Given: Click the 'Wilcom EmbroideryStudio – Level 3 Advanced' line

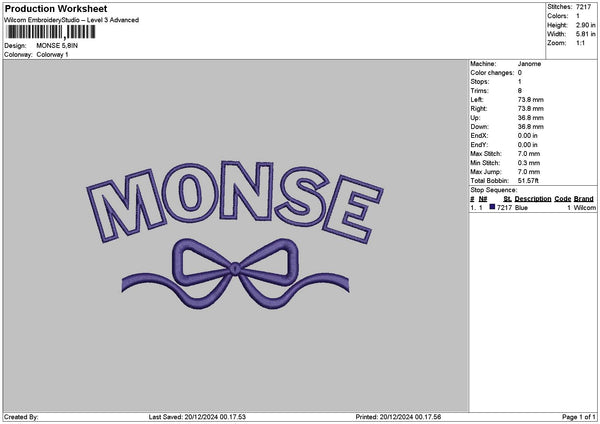Looking at the screenshot, I should point(72,20).
